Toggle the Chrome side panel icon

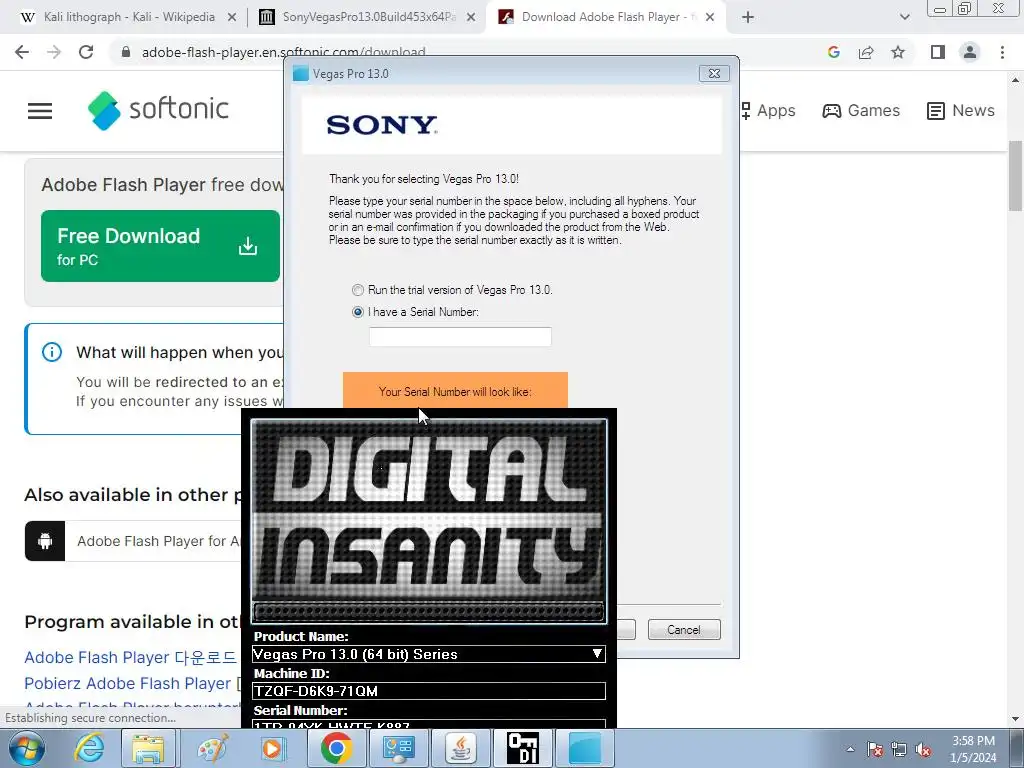938,52
